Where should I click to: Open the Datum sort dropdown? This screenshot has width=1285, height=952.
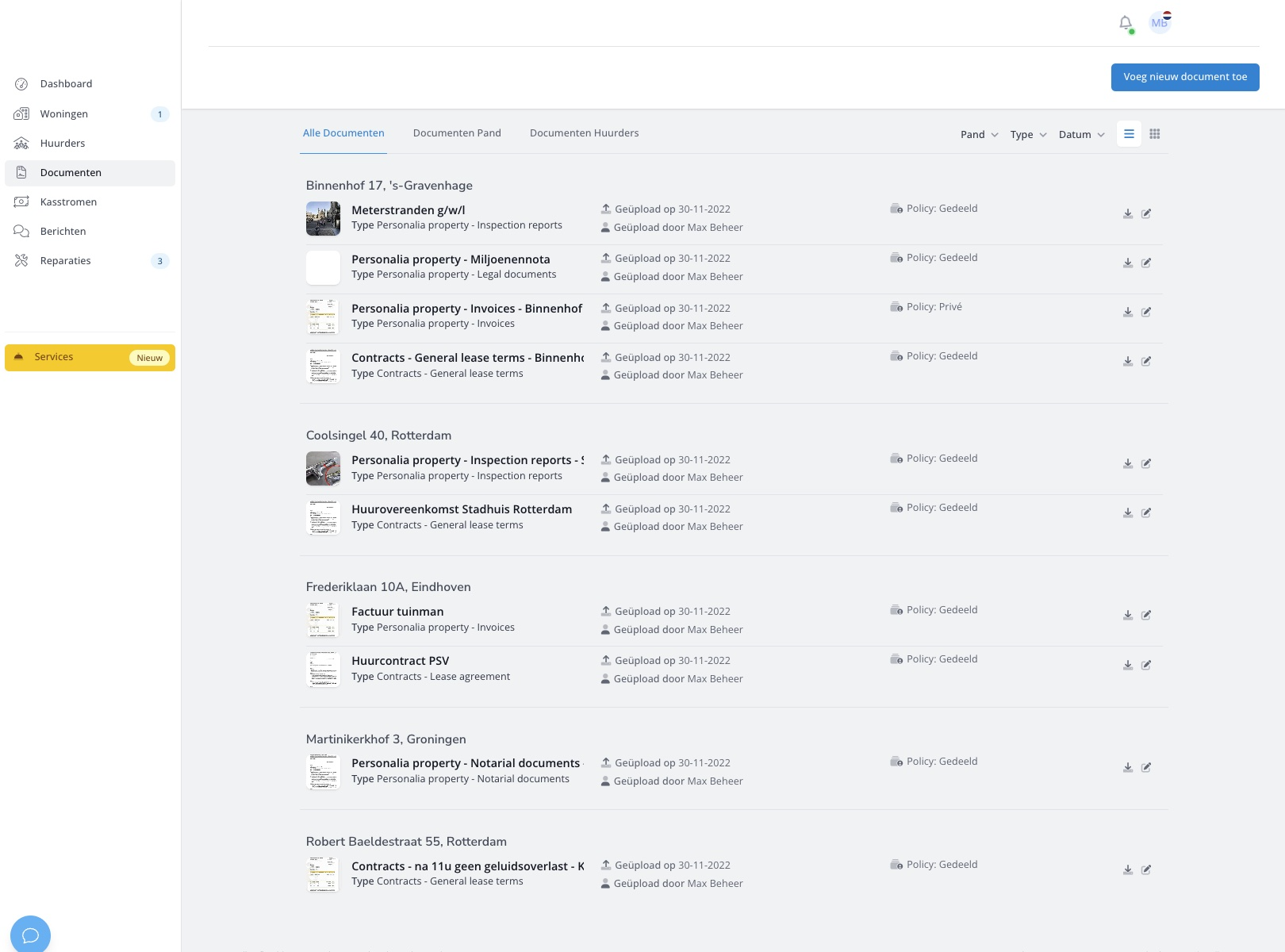(1081, 135)
